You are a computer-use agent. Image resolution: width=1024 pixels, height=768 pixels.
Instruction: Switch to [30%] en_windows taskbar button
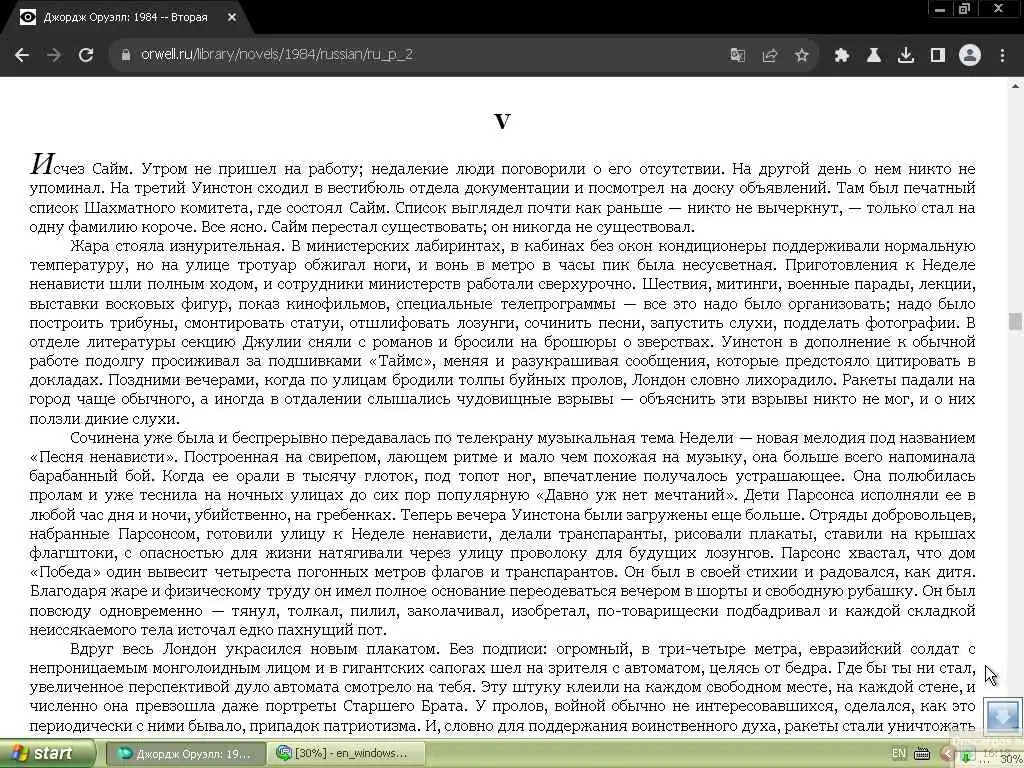[346, 754]
